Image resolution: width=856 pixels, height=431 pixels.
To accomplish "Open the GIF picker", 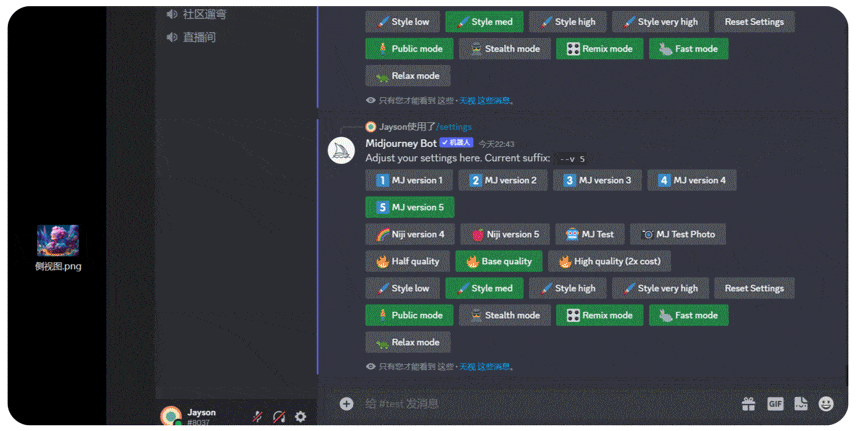I will pos(775,404).
